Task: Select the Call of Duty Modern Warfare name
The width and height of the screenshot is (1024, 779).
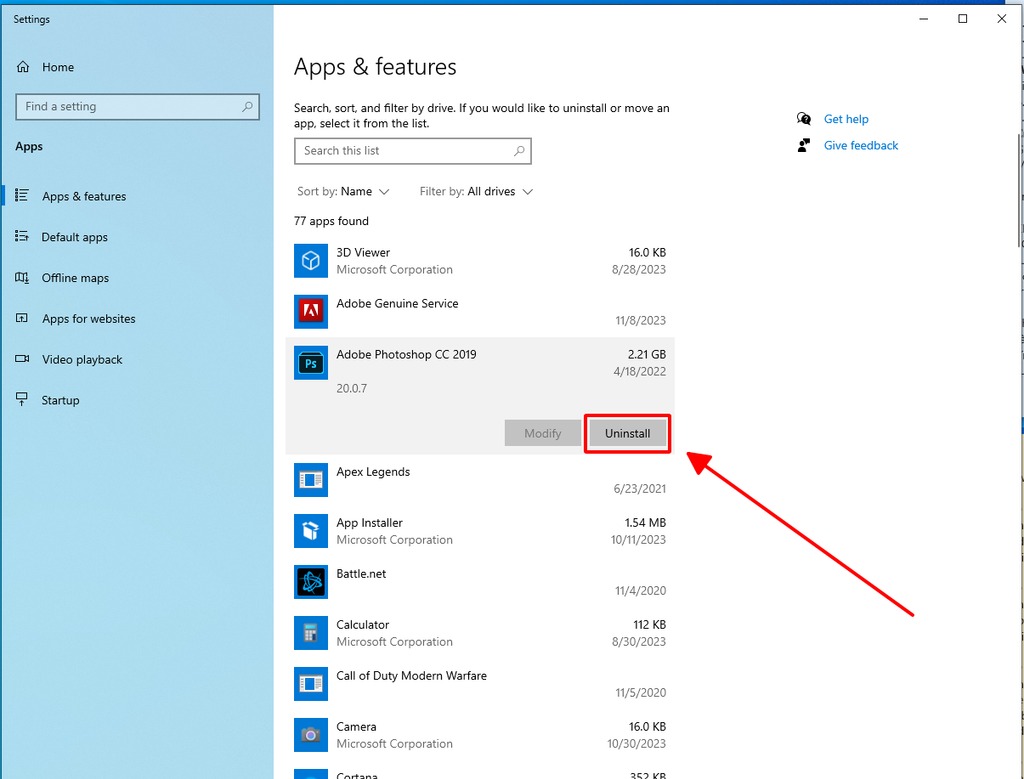Action: [411, 675]
